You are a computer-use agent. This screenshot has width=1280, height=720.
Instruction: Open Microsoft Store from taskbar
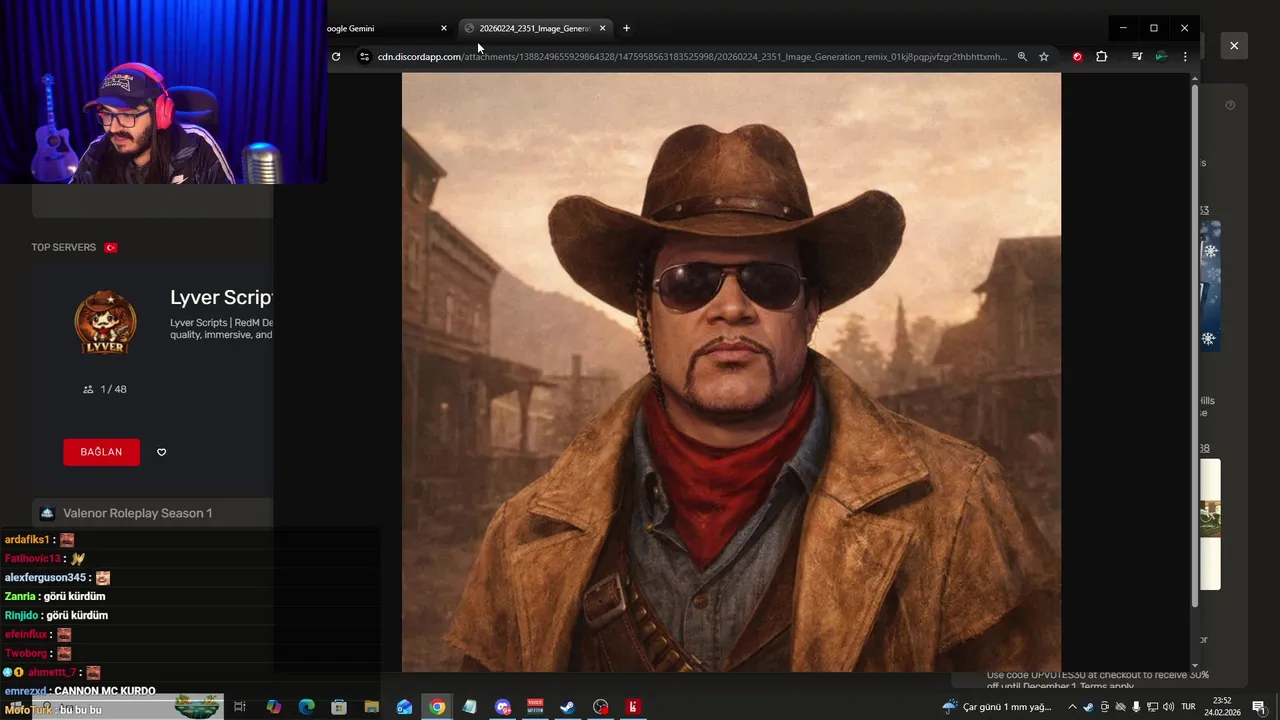point(339,707)
